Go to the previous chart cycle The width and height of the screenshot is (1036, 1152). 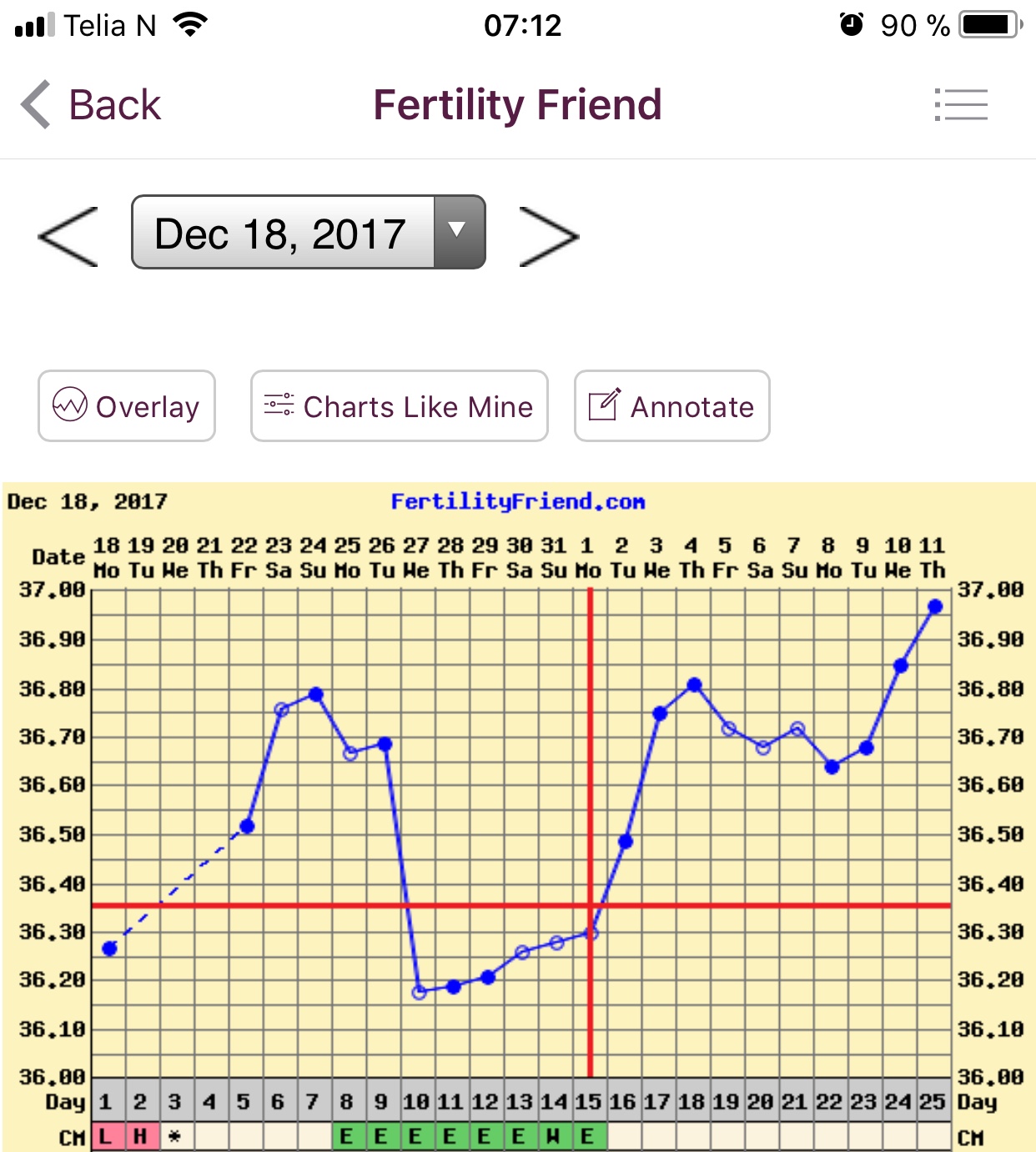click(x=68, y=237)
